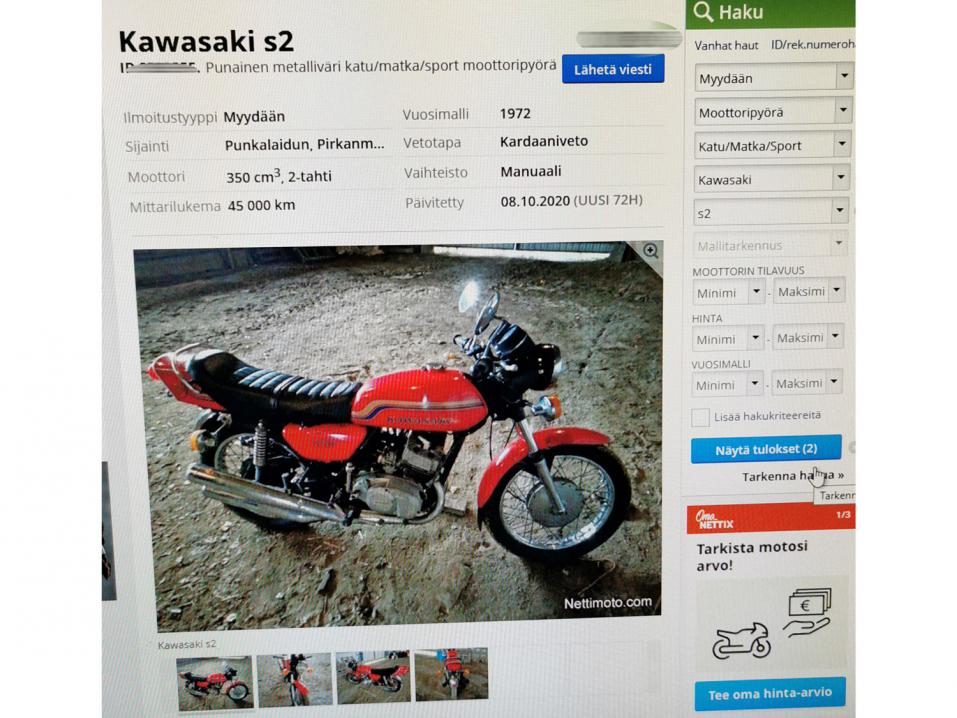Click the Oma Nettix logo
Screen dimensions: 957x718
[x=715, y=520]
